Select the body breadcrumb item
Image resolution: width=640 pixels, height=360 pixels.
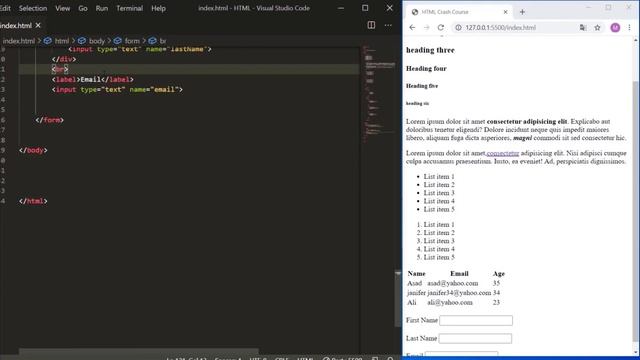click(97, 41)
